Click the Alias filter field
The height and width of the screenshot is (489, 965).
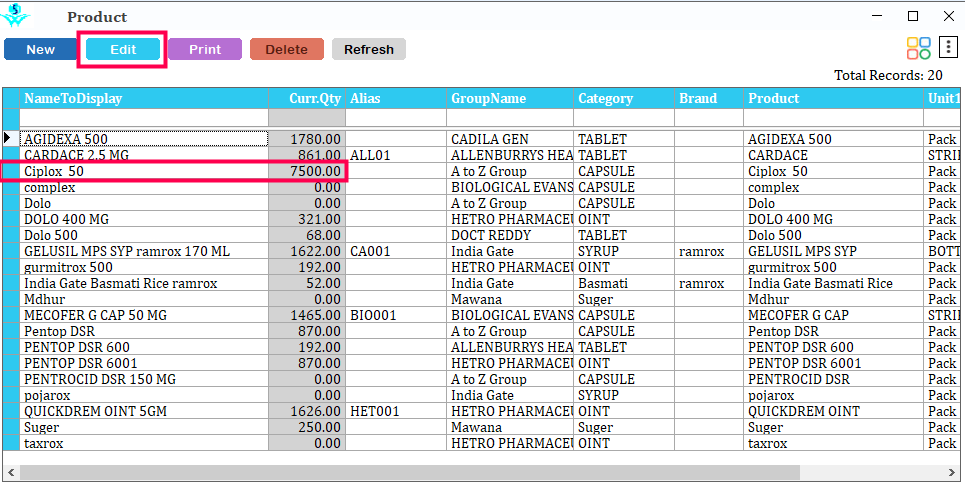click(396, 117)
